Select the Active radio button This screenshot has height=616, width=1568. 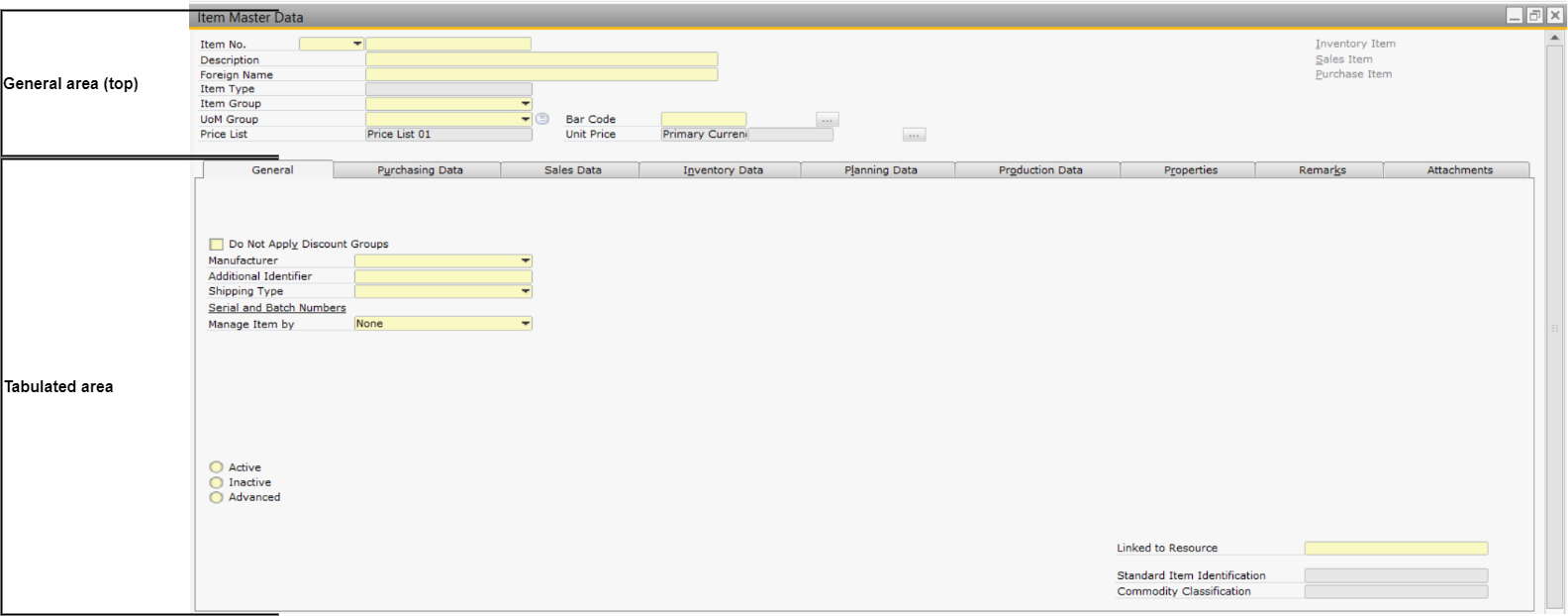(x=217, y=467)
